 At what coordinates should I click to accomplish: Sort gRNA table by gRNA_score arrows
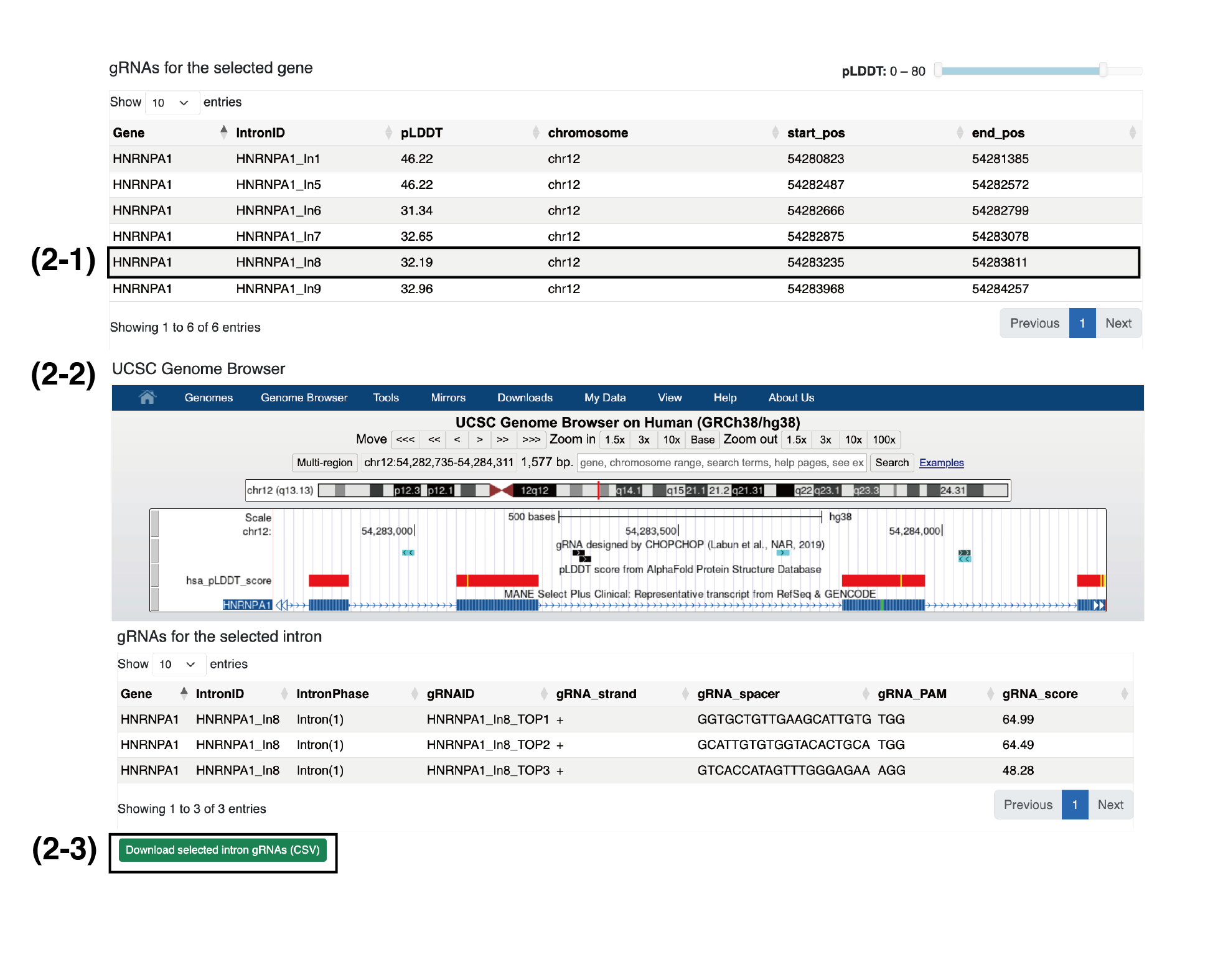point(1124,694)
